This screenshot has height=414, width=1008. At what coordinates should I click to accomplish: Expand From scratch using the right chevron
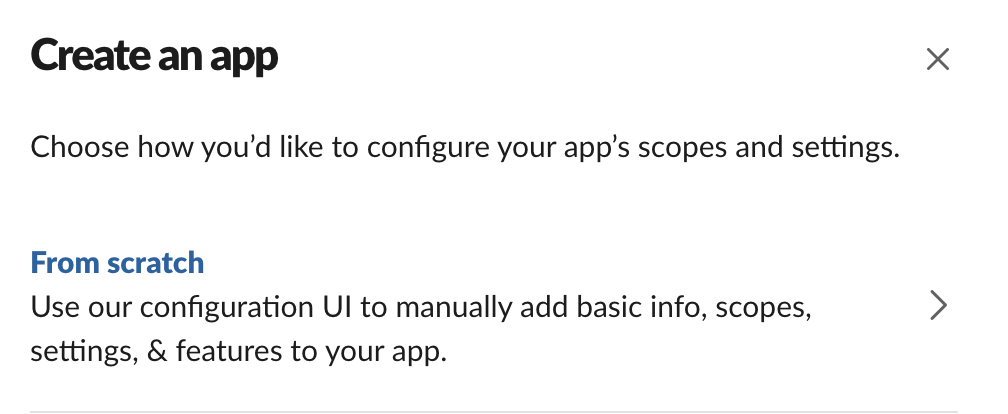coord(937,306)
